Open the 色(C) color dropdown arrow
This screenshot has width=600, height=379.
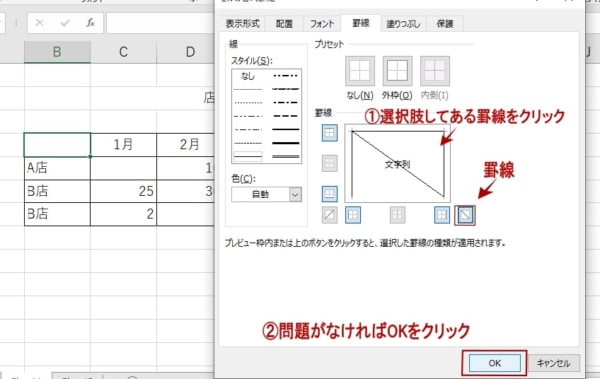click(x=295, y=194)
